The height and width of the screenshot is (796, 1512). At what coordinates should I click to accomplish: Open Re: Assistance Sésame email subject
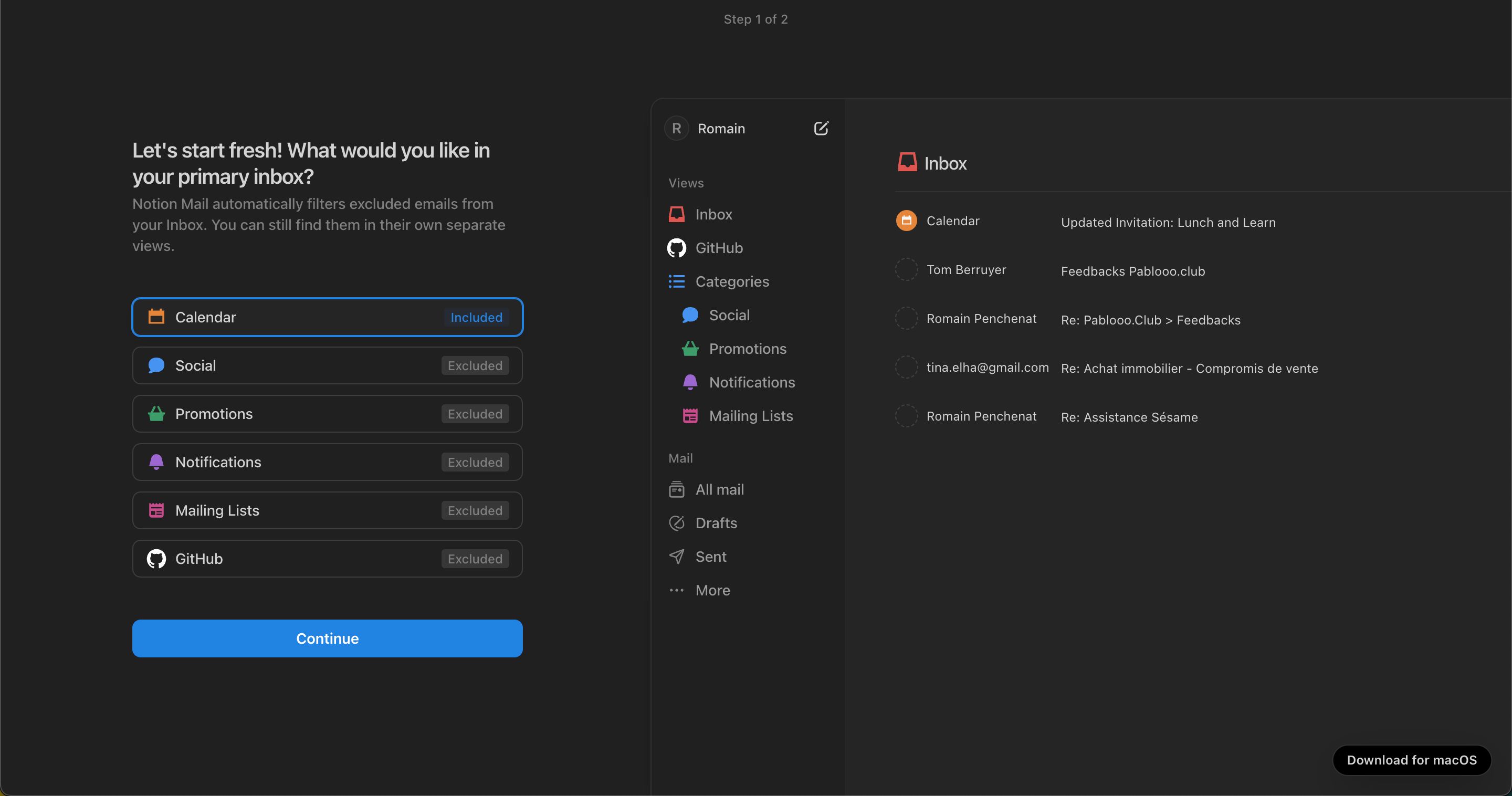1129,417
